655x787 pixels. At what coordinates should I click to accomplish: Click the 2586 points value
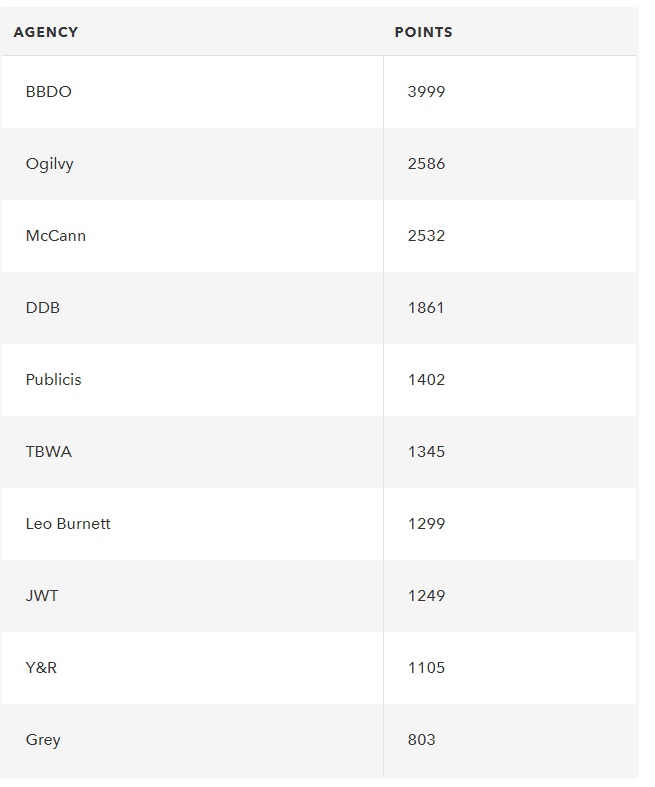tap(426, 164)
